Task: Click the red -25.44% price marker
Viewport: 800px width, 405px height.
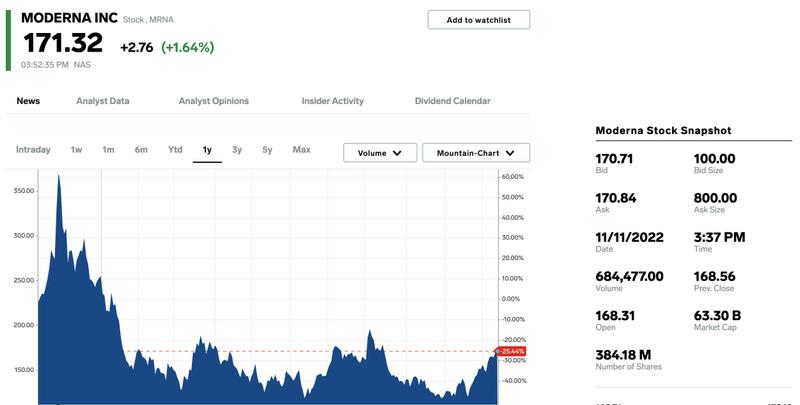Action: point(511,351)
